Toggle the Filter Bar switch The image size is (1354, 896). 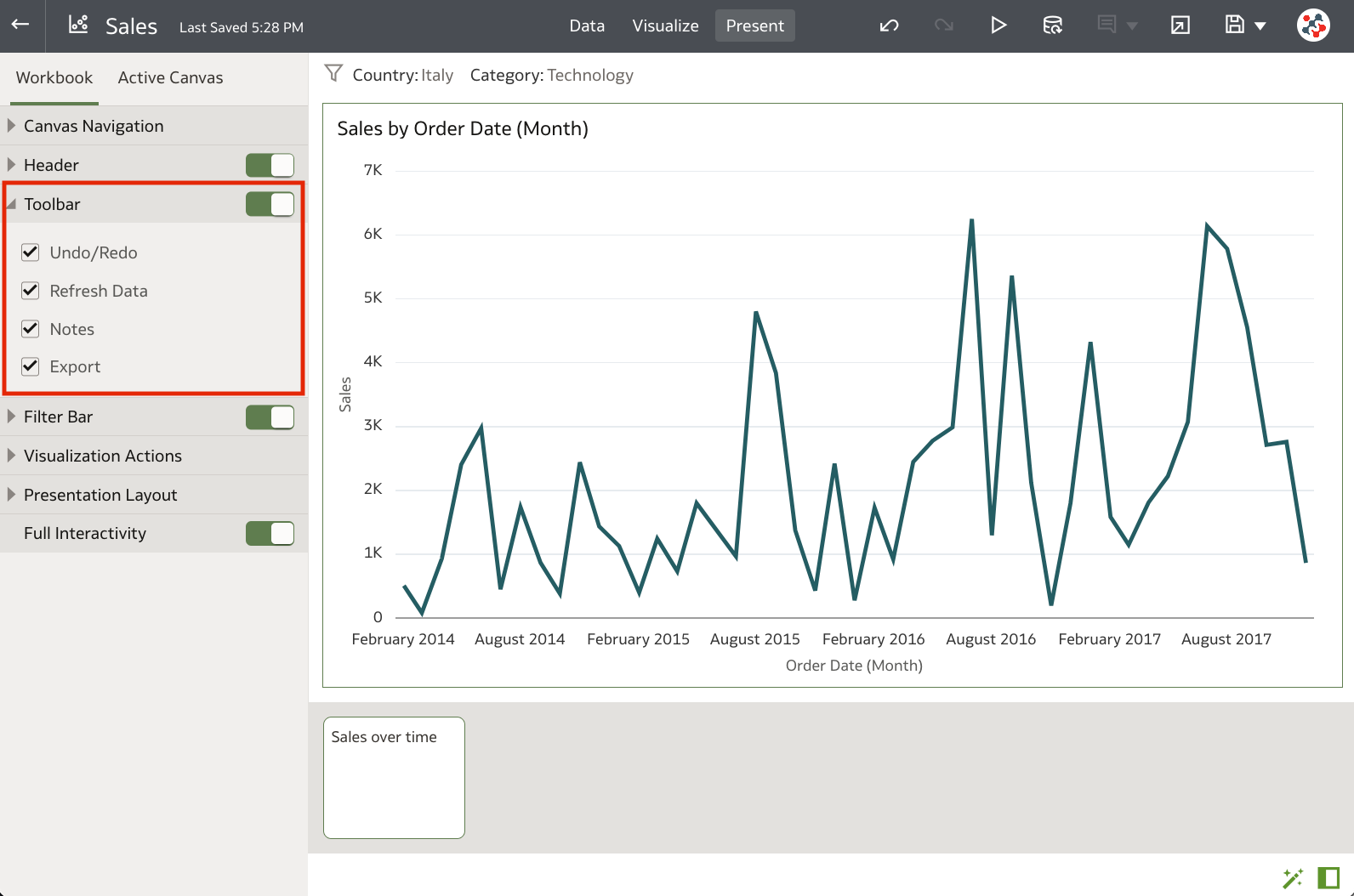click(270, 417)
